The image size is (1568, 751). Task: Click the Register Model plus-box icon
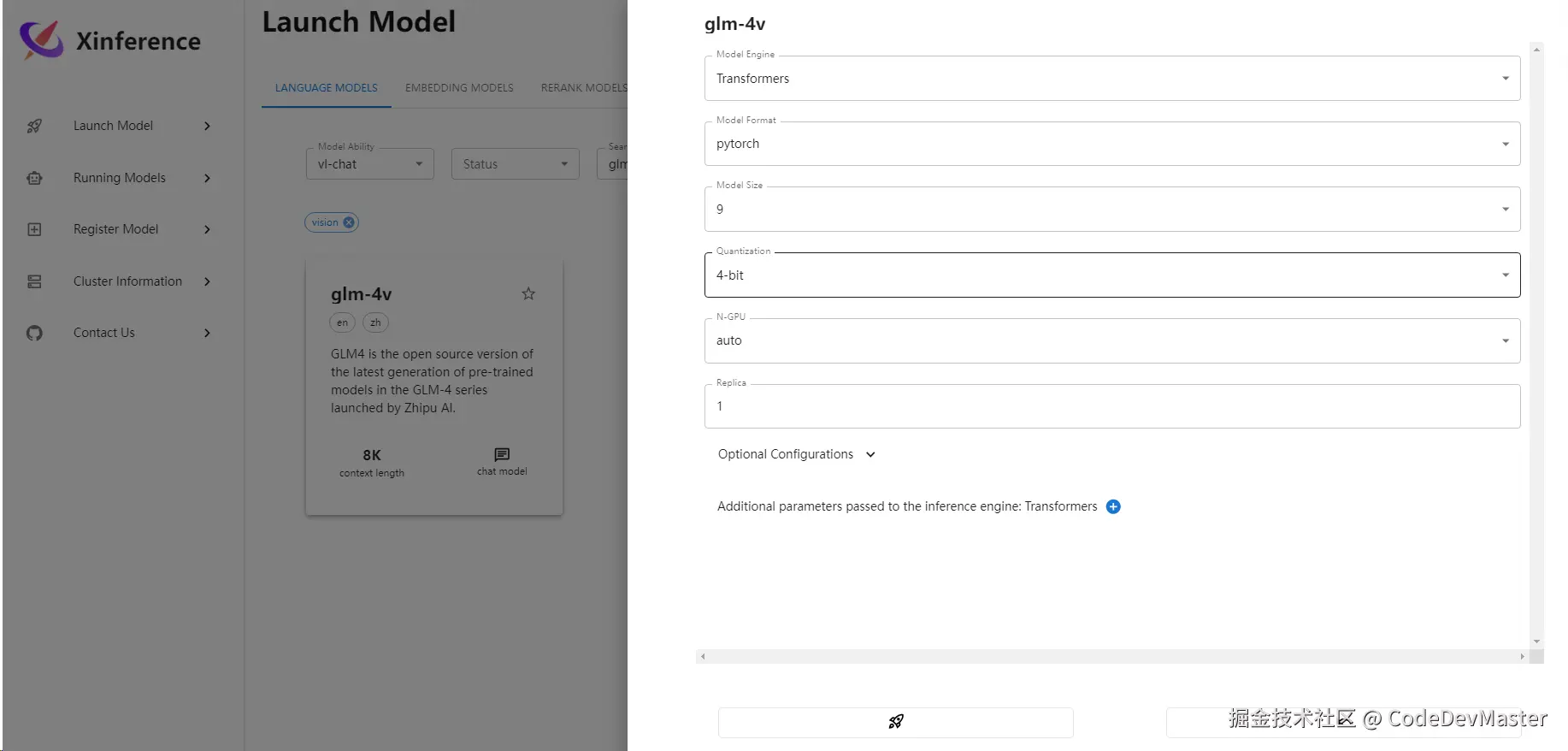pyautogui.click(x=34, y=229)
